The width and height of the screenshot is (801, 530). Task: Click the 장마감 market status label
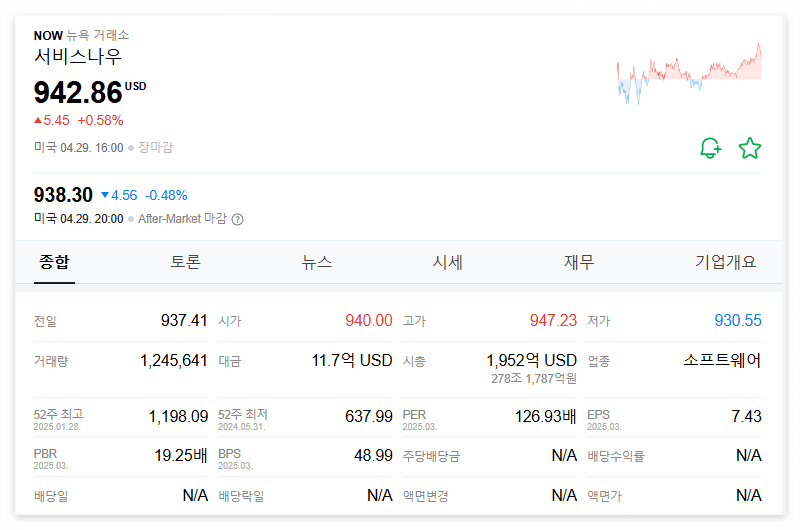pyautogui.click(x=155, y=148)
